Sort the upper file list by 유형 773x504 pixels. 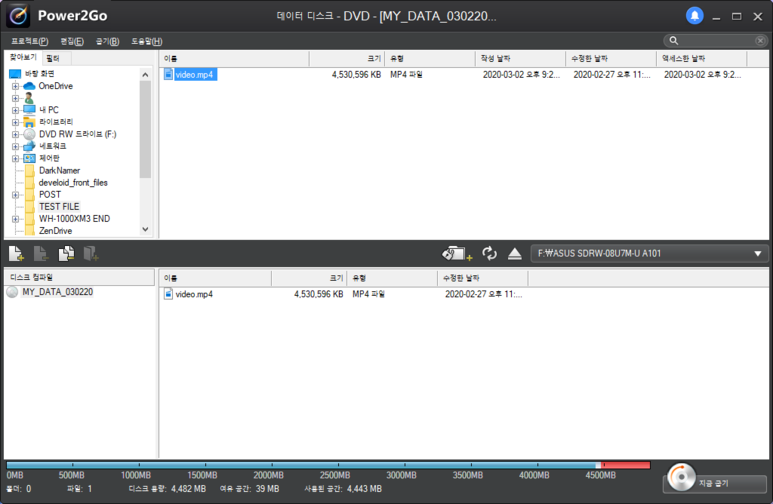point(430,59)
